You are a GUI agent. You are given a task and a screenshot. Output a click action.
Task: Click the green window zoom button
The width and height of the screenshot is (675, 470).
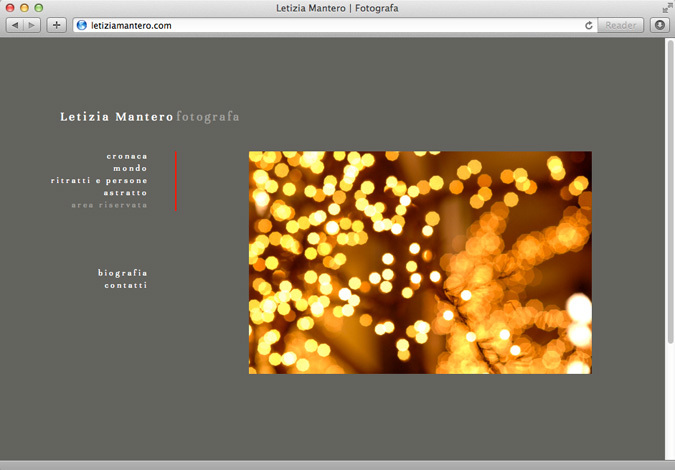[39, 7]
